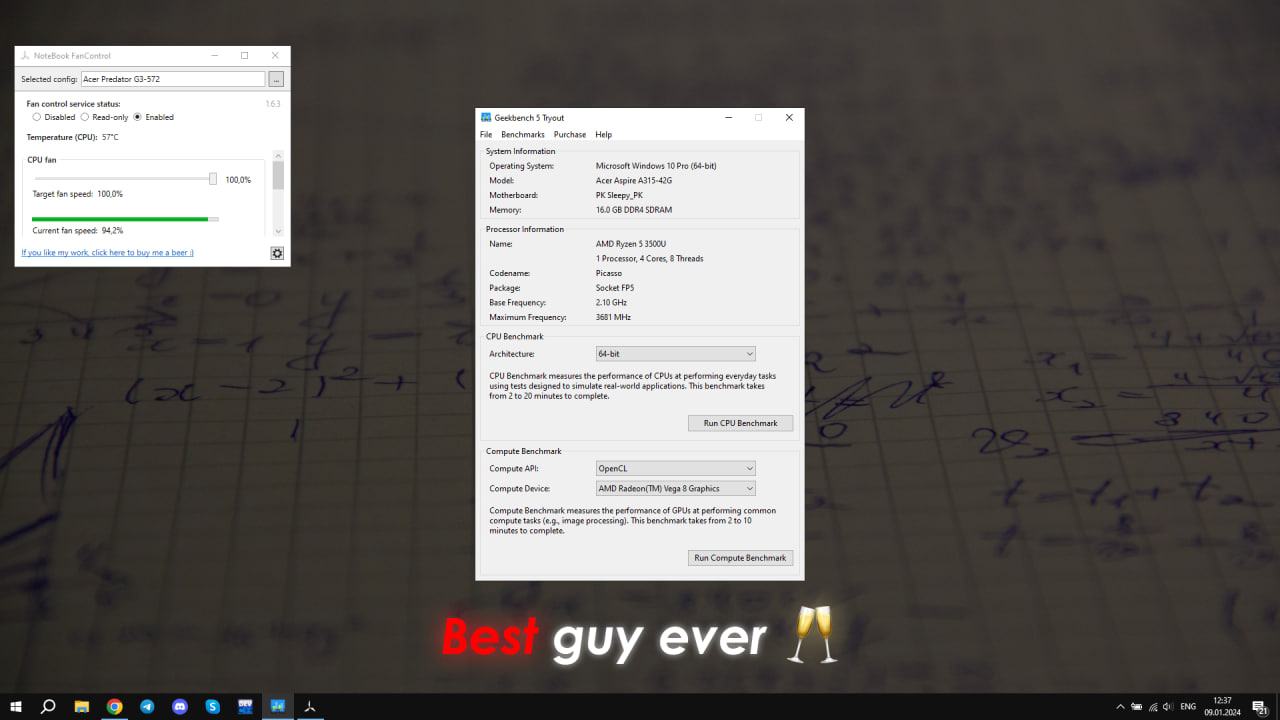
Task: Close the NoteBook FanControl window
Action: (x=275, y=56)
